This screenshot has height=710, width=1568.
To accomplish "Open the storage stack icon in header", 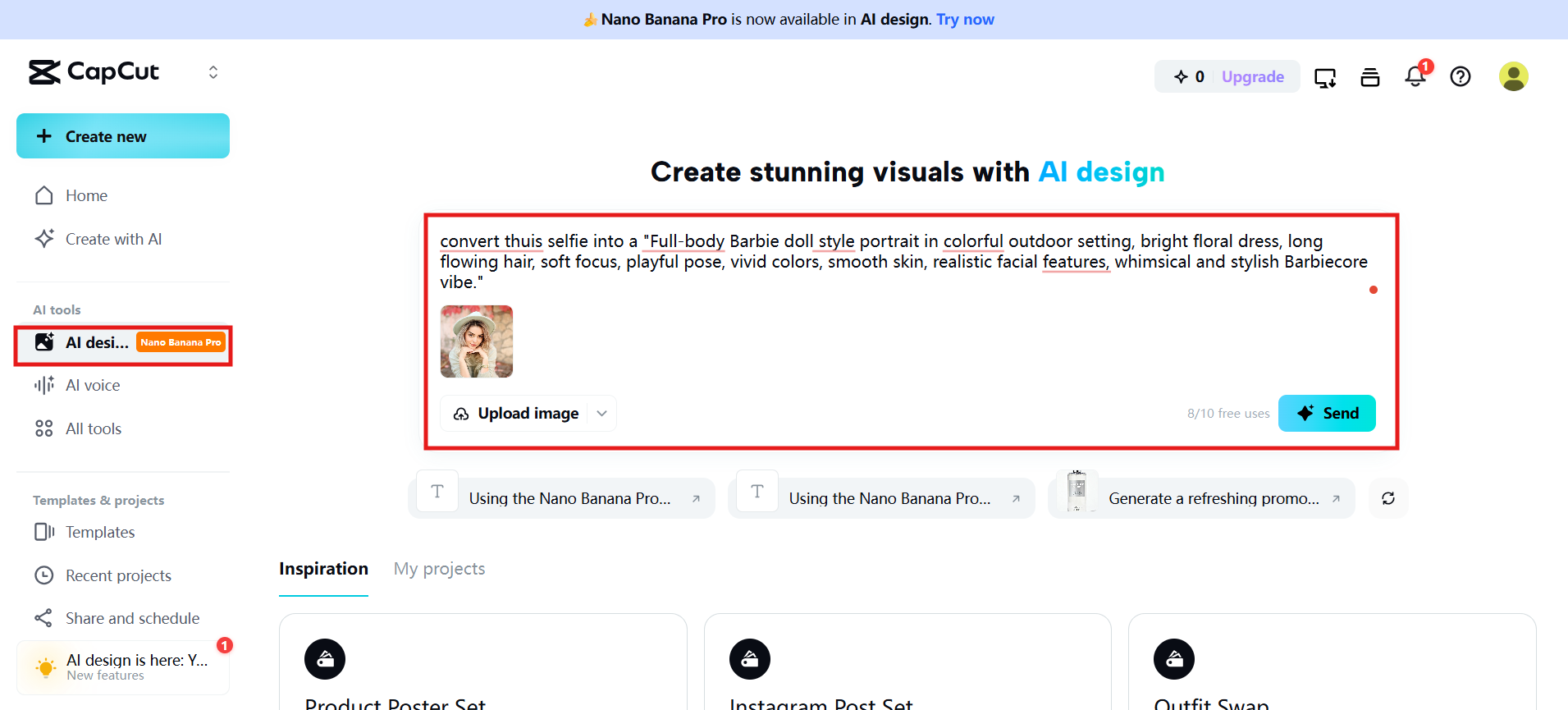I will (1370, 77).
